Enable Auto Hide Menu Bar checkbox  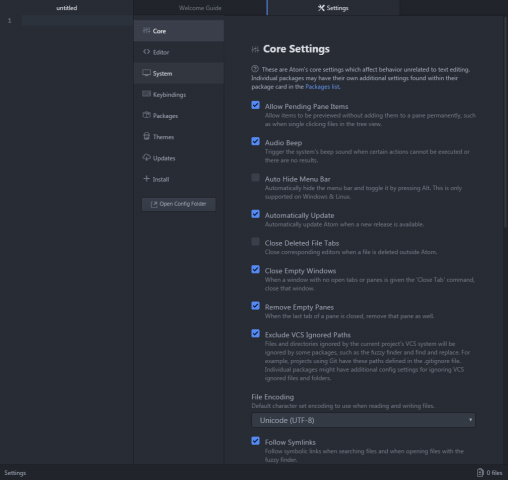coord(255,178)
